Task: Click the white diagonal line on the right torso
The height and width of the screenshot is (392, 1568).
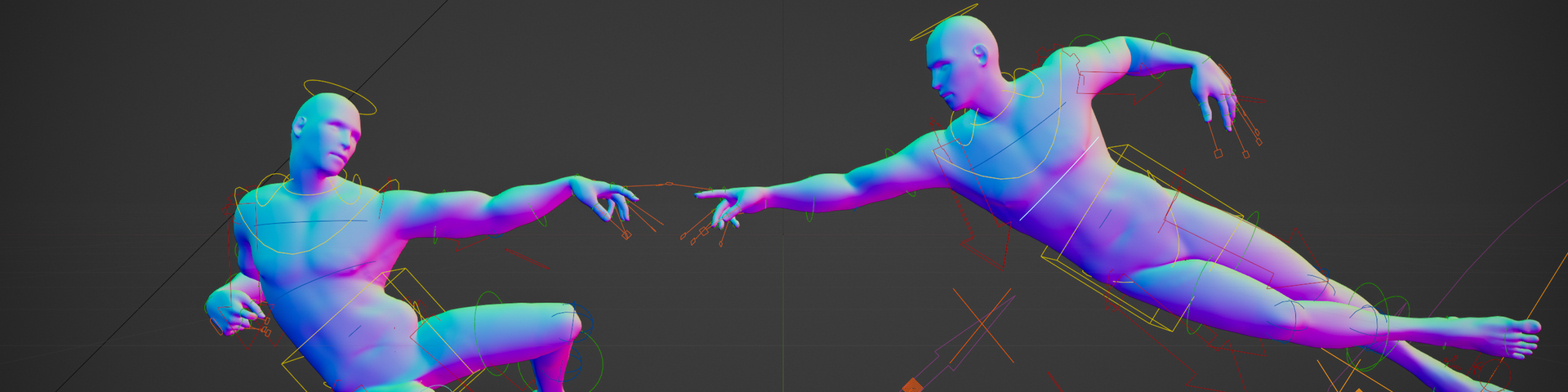Action: [1060, 179]
